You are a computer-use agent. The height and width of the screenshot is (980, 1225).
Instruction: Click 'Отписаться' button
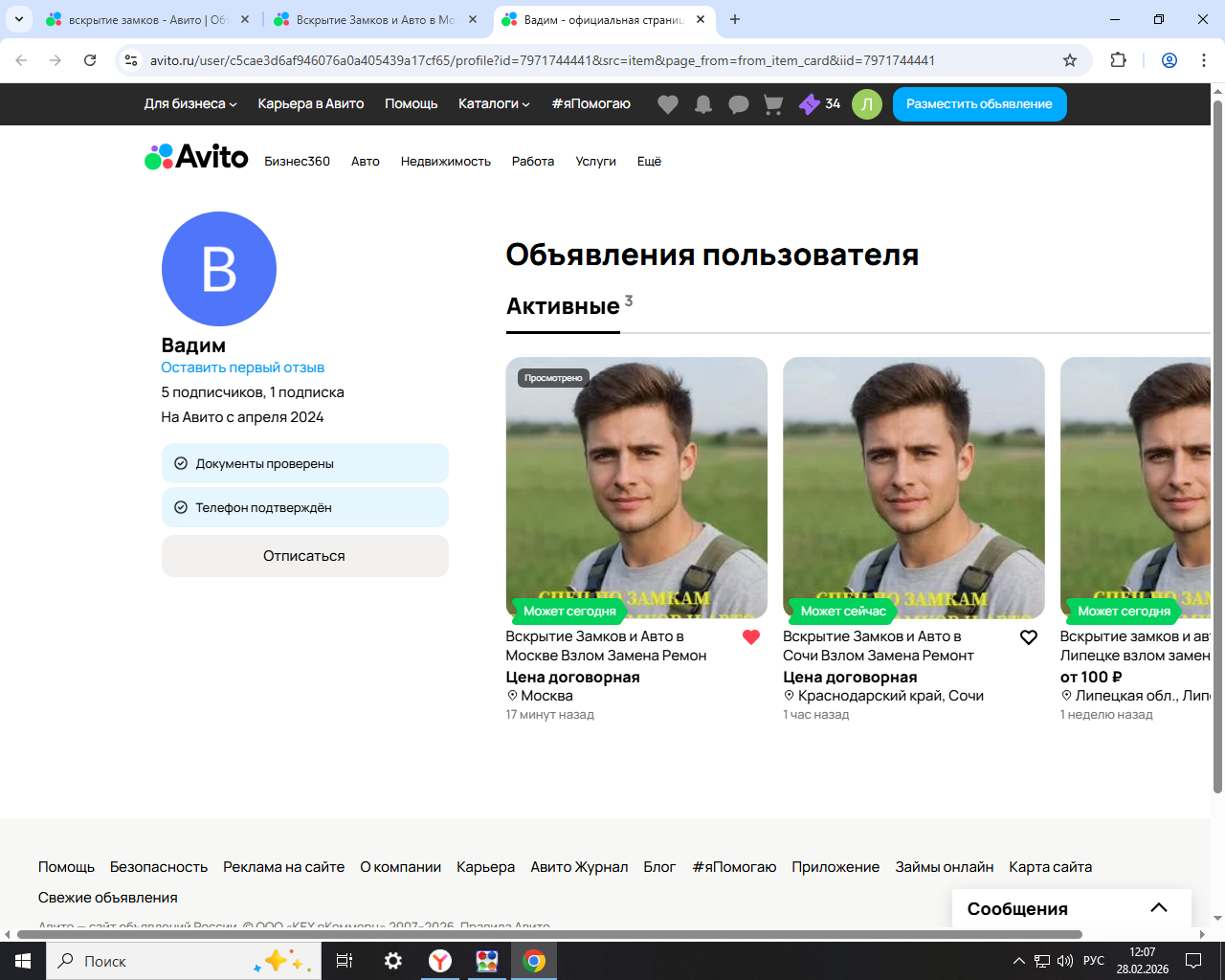click(x=304, y=556)
